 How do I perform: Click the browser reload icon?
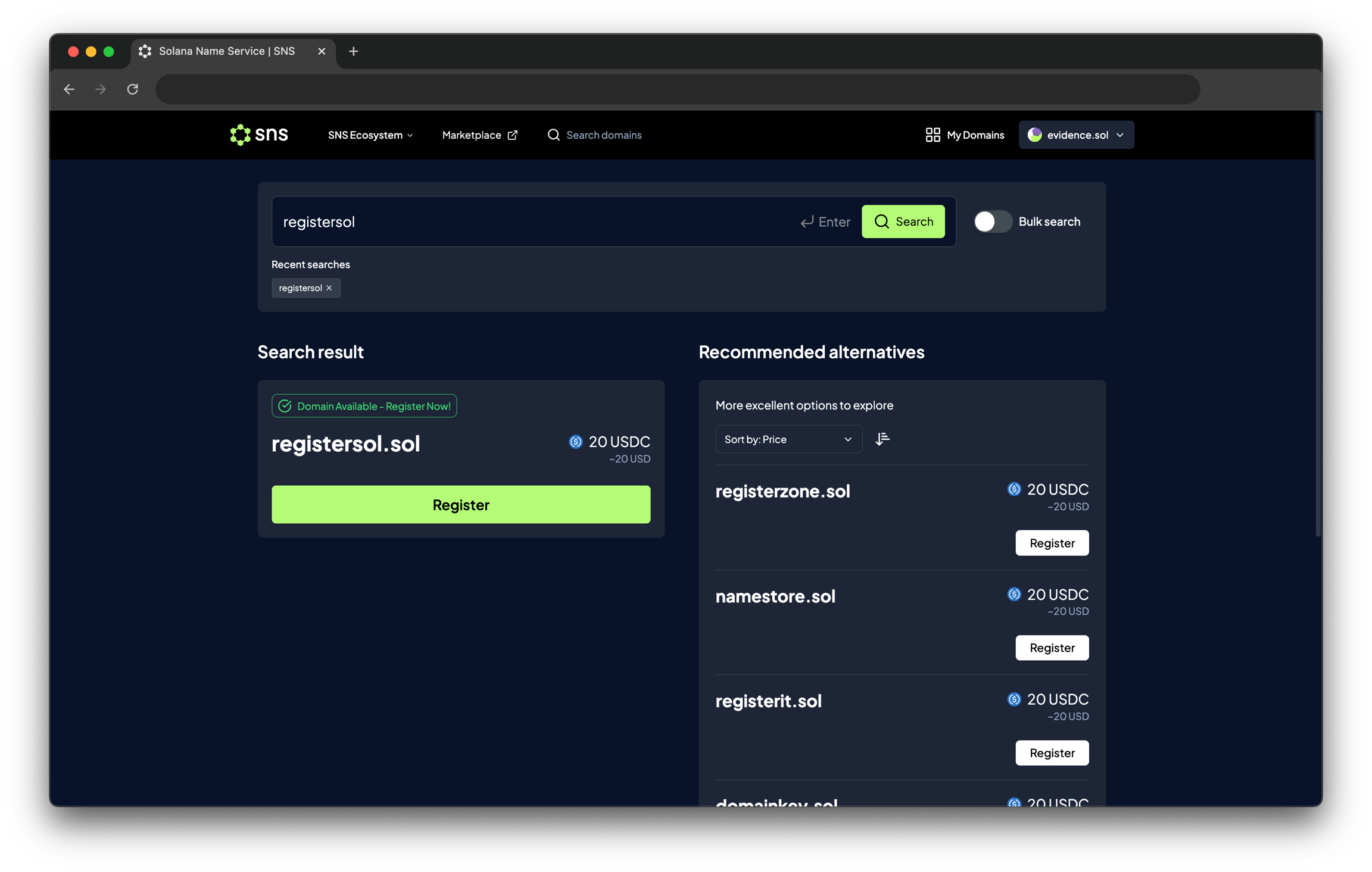133,89
